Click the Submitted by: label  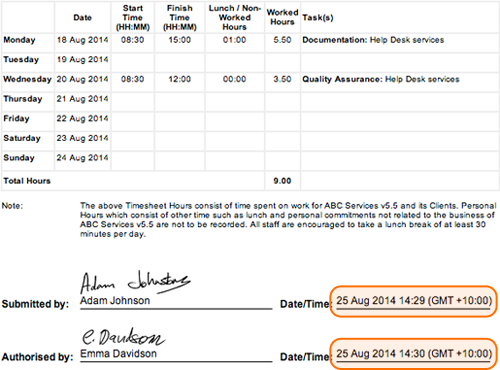pyautogui.click(x=35, y=304)
